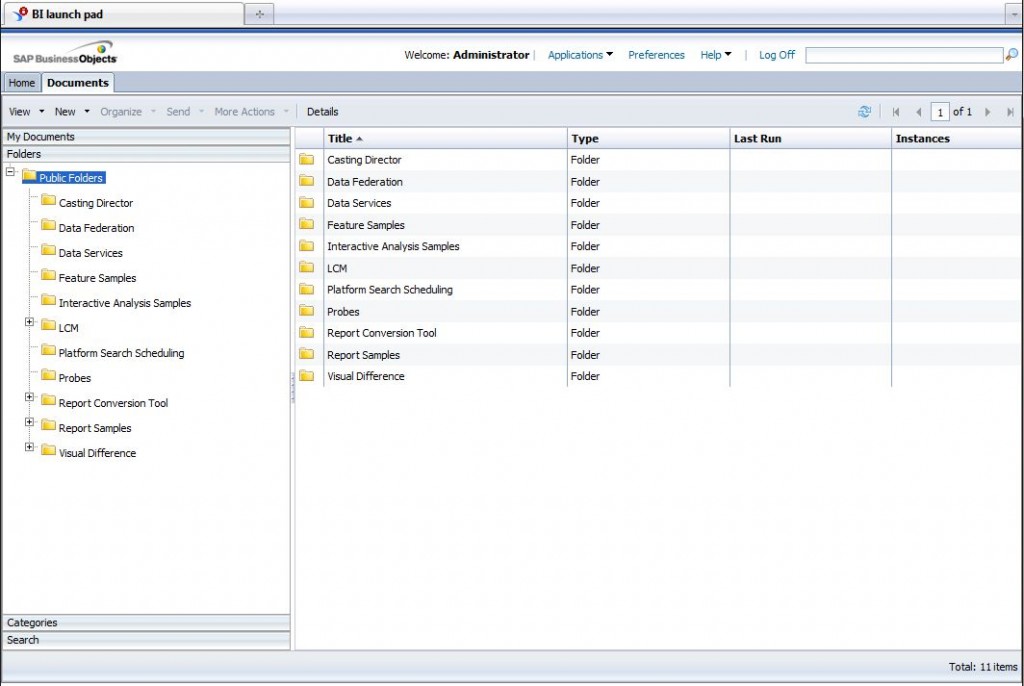This screenshot has width=1024, height=686.
Task: Click the refresh icon in the toolbar
Action: click(x=864, y=112)
